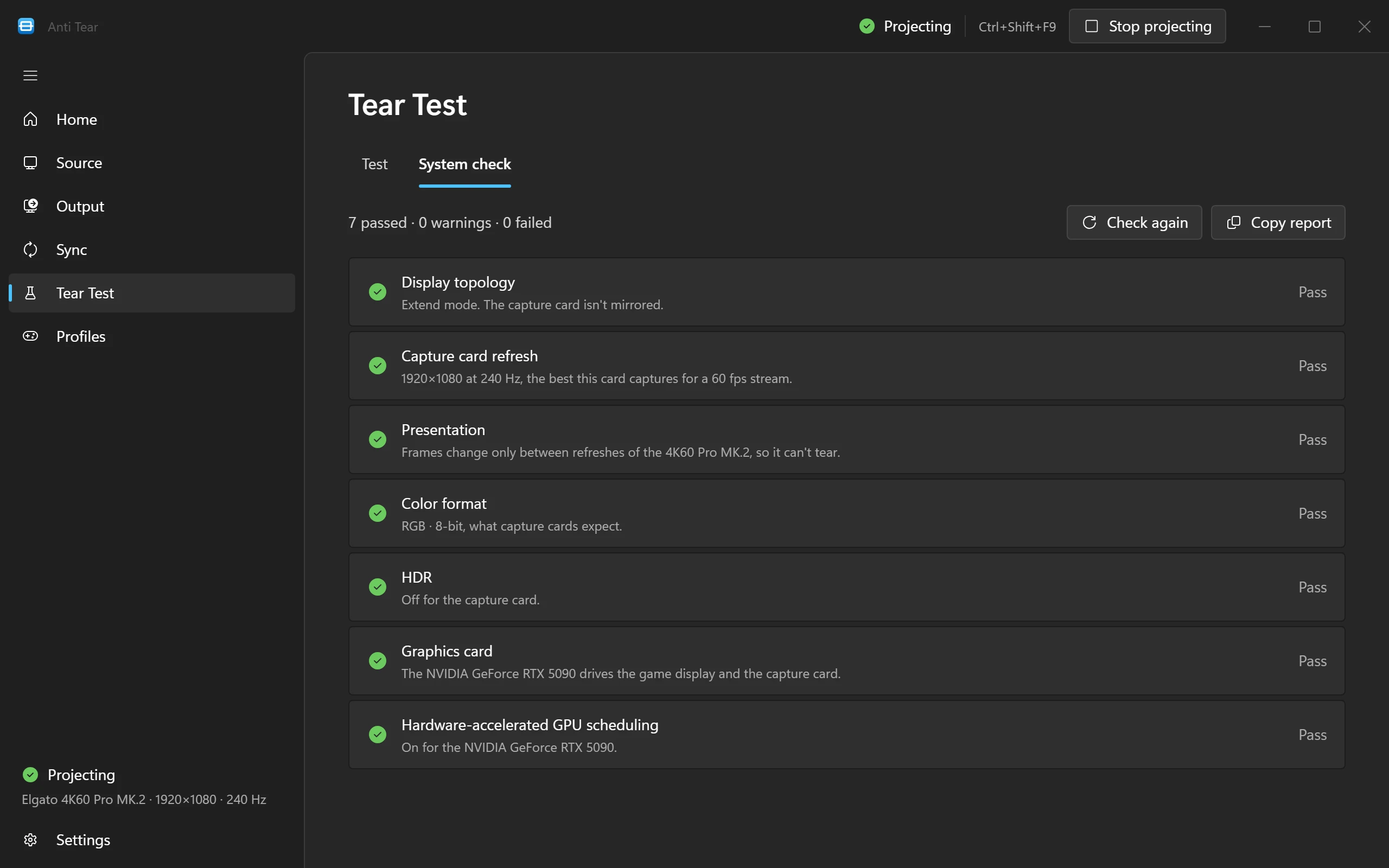Go to the Source section

pos(151,163)
